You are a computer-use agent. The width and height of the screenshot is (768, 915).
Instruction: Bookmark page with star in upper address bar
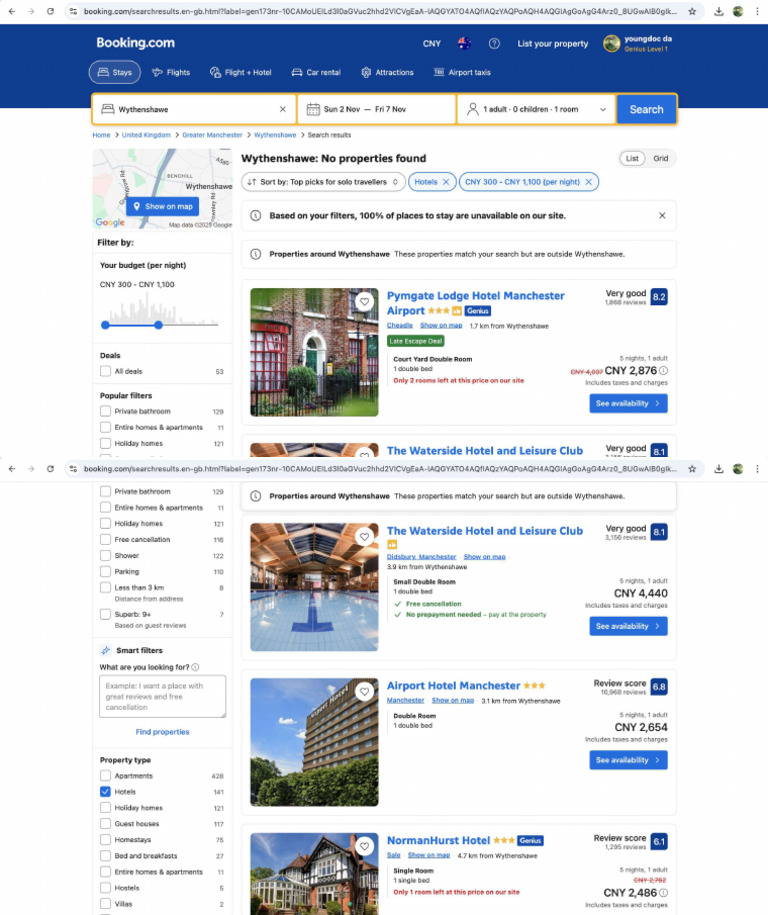(x=692, y=11)
